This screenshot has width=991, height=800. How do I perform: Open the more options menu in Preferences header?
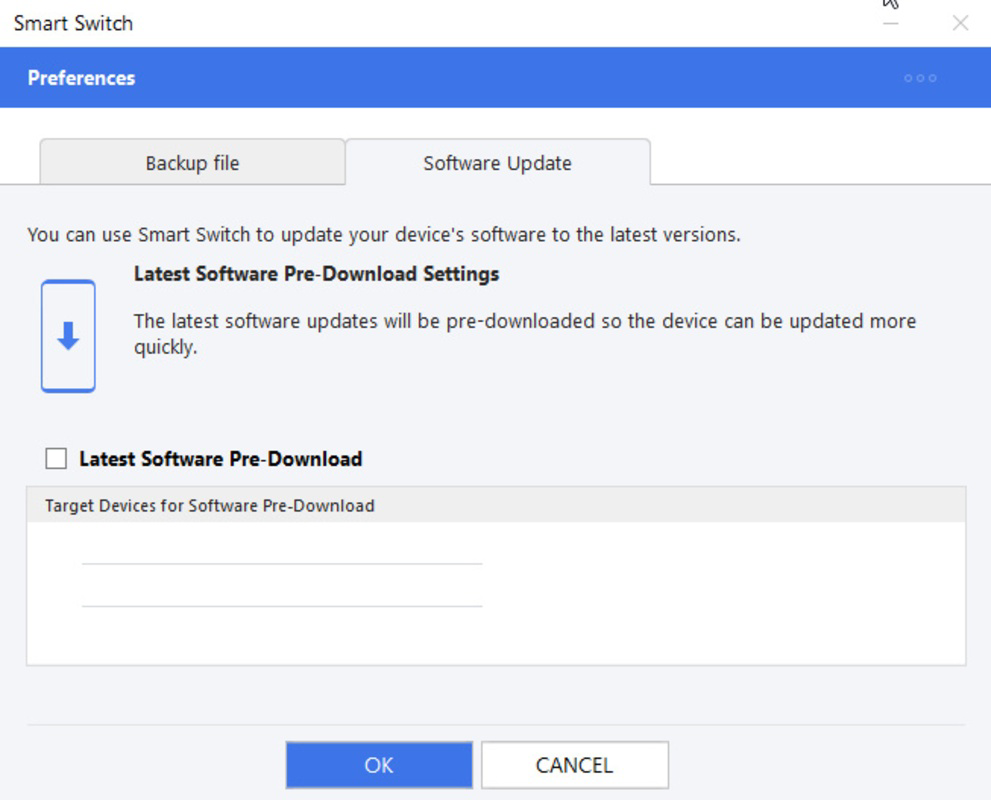919,78
